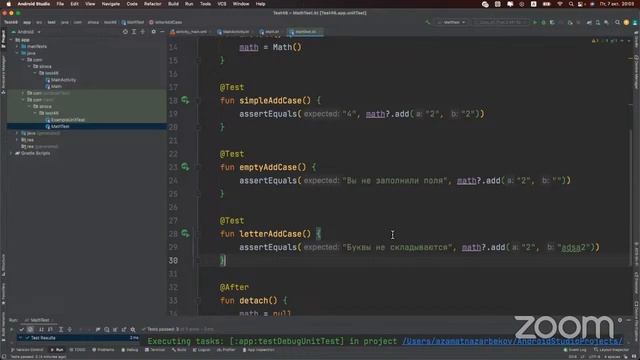Open the project path link in console
The image size is (640, 360).
tap(512, 341)
